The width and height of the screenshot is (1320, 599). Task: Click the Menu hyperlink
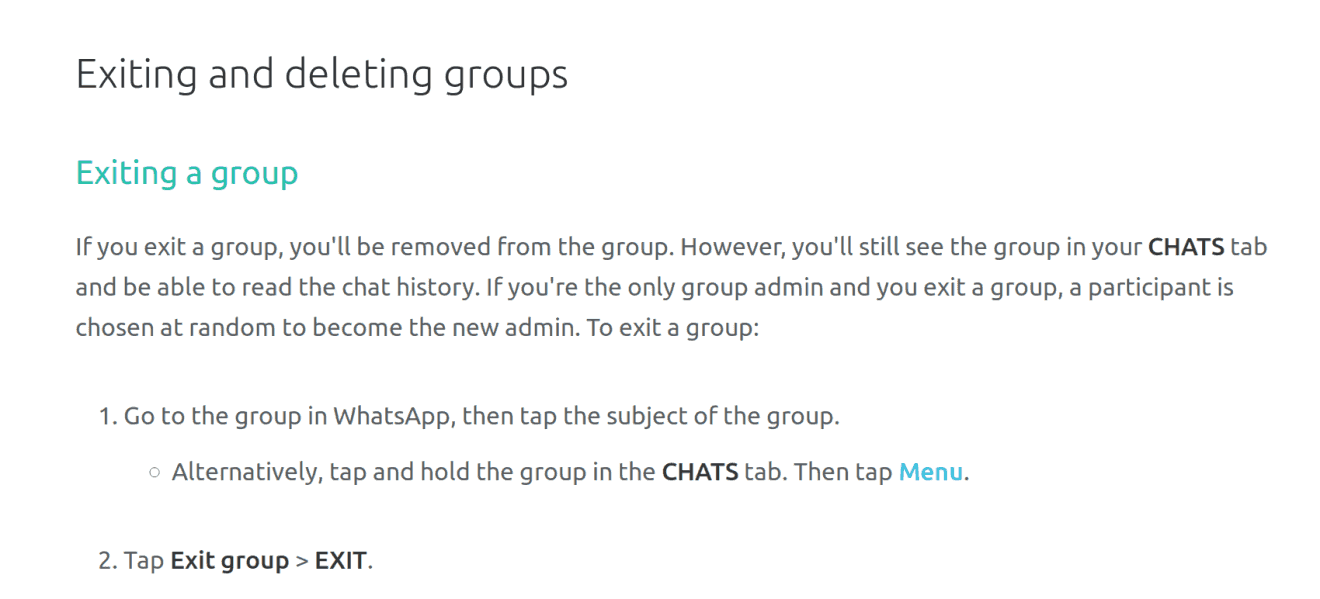point(931,472)
